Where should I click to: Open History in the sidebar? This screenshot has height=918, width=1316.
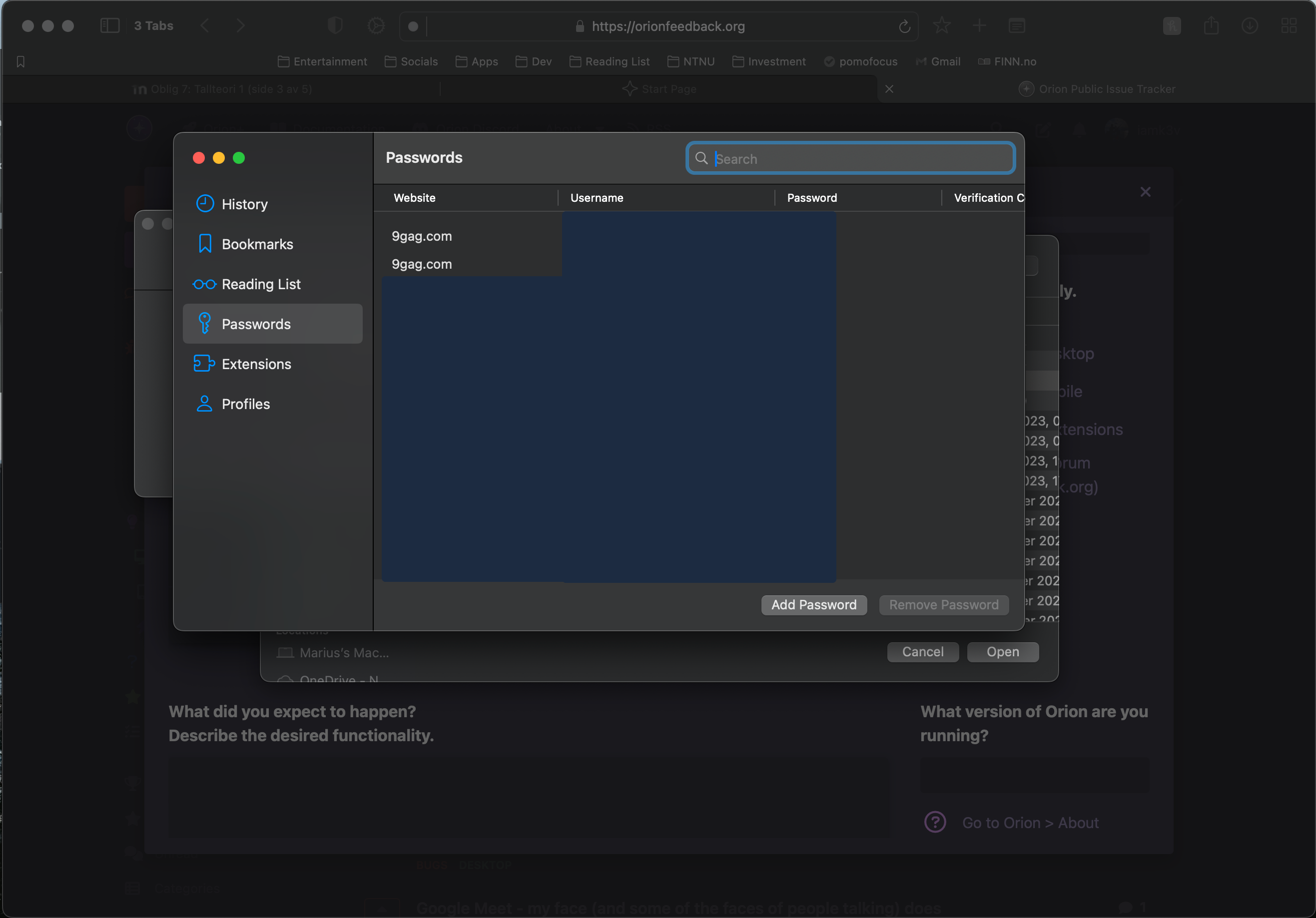pyautogui.click(x=272, y=204)
